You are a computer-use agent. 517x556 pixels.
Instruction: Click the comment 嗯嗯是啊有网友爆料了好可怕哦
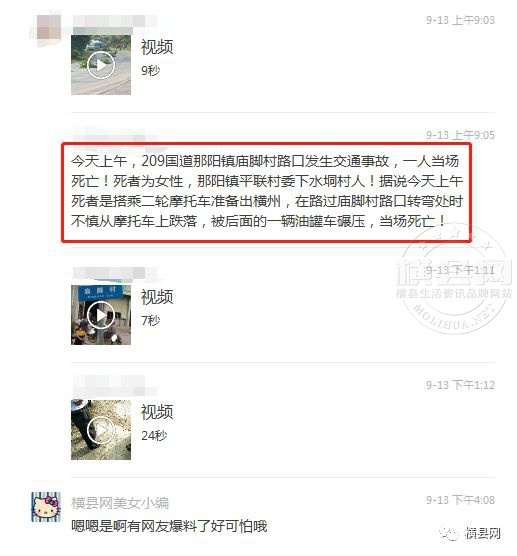click(169, 526)
